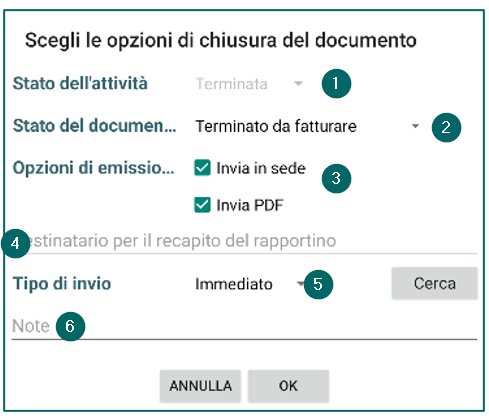Click the numbered marker 4 badge
This screenshot has height=418, width=489.
[15, 243]
